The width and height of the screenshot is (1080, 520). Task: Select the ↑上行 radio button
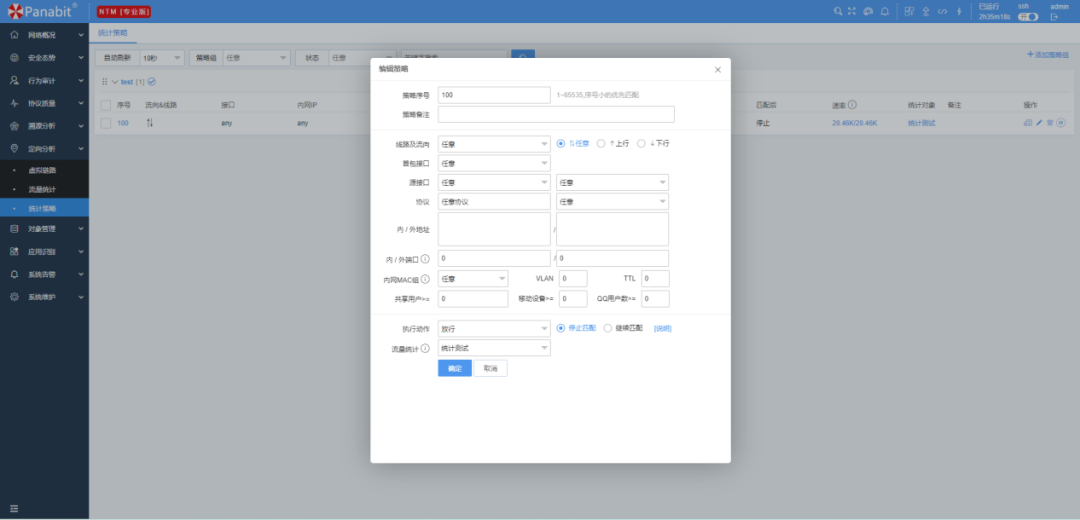point(601,143)
